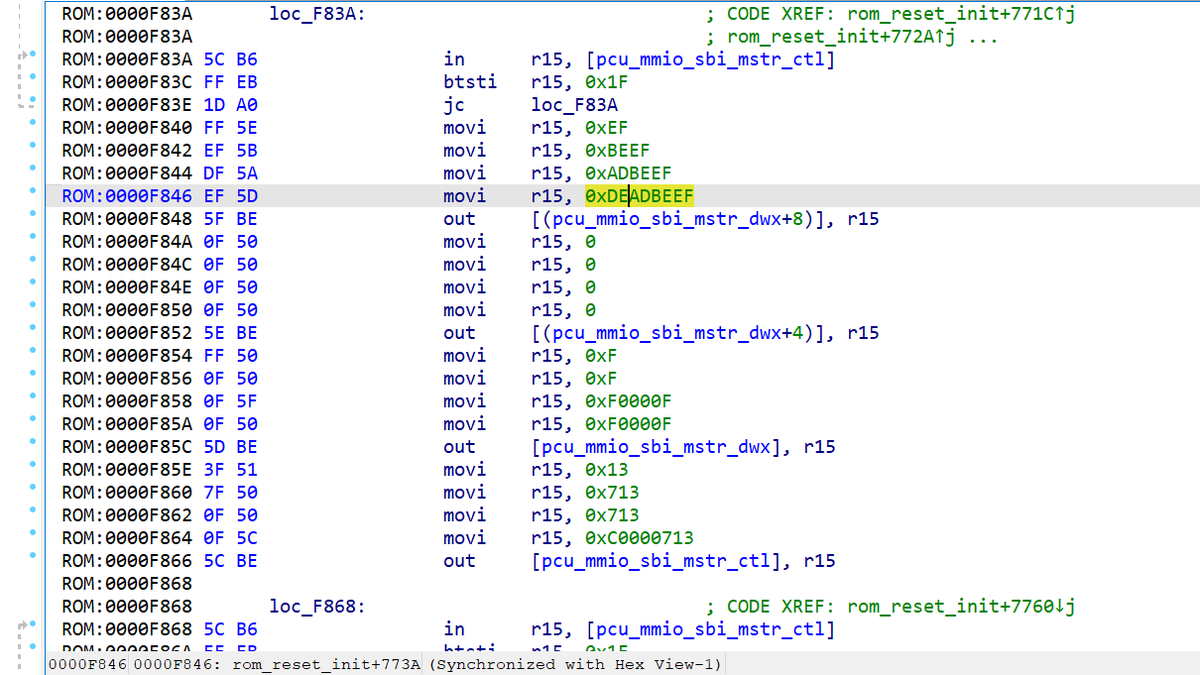Image resolution: width=1200 pixels, height=675 pixels.
Task: Click the loc_F868 label definition
Action: pyautogui.click(x=317, y=606)
